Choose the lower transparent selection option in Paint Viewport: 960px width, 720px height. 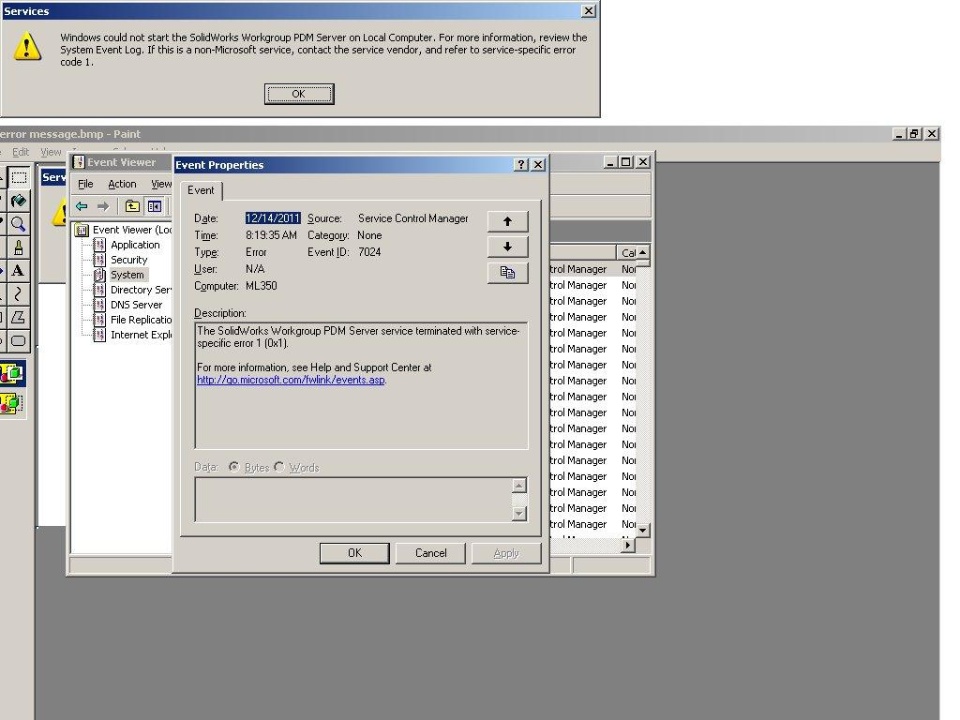point(12,403)
